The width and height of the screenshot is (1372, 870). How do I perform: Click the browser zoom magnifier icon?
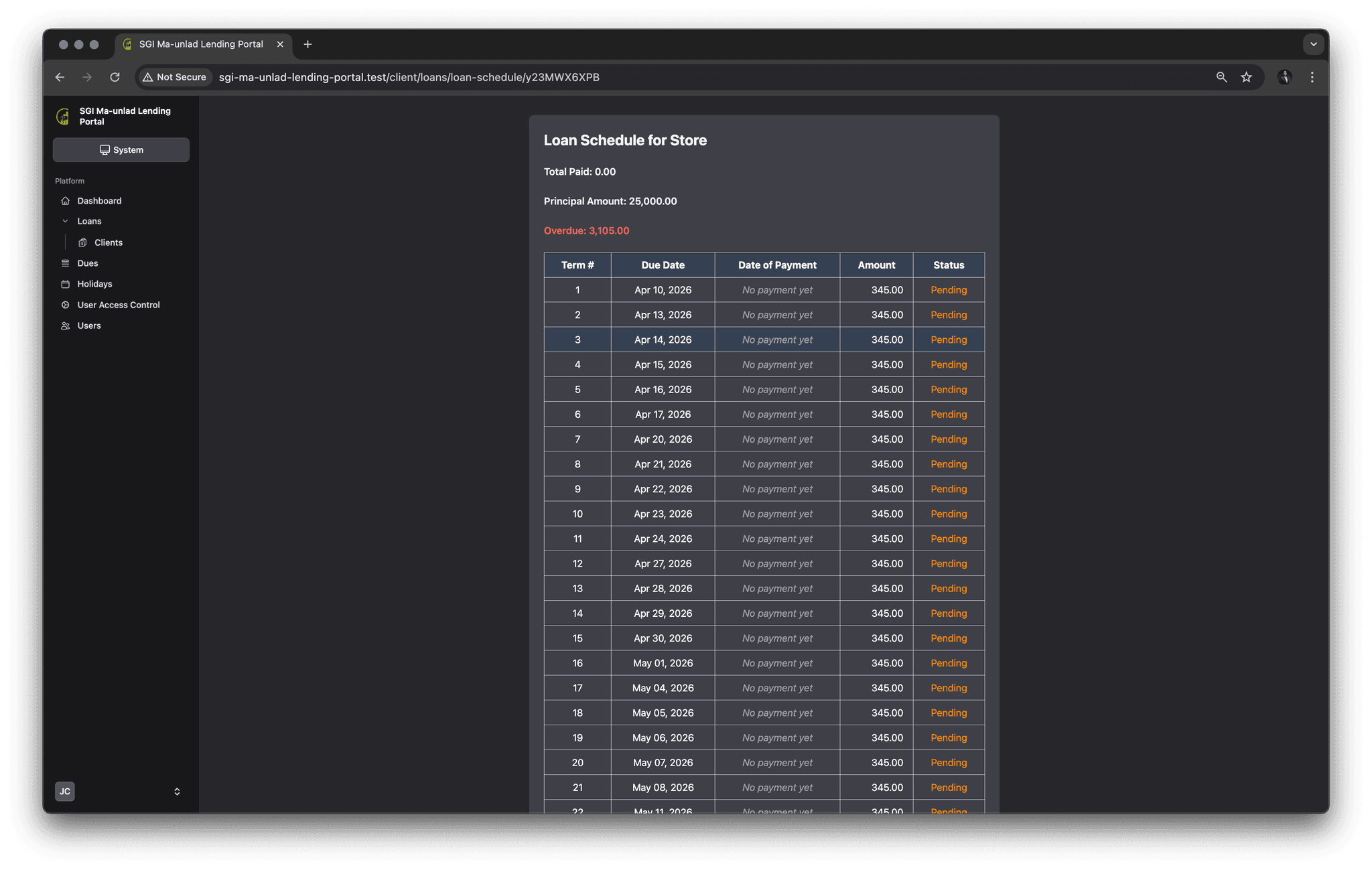(x=1221, y=77)
